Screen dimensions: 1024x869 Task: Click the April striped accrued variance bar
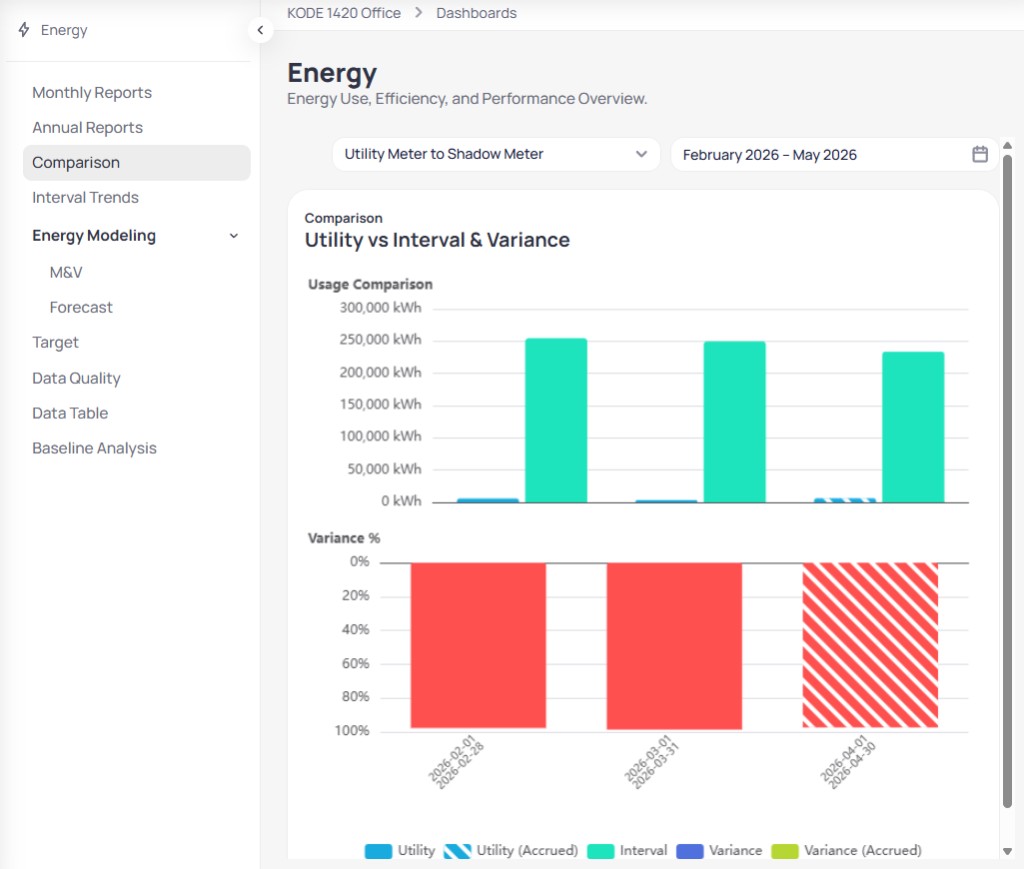870,645
